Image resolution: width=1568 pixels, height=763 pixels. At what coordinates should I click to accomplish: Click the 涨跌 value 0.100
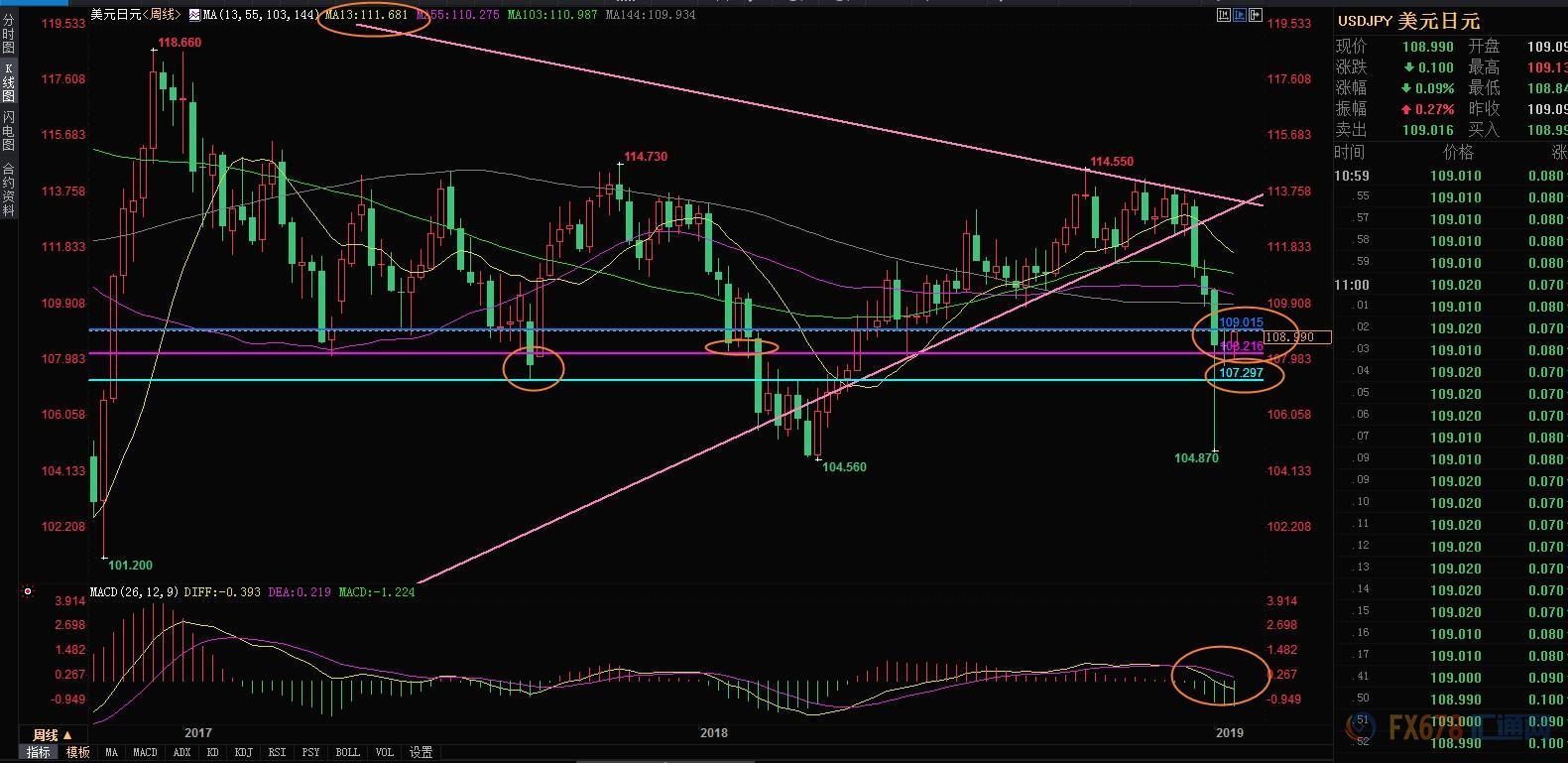[1435, 67]
